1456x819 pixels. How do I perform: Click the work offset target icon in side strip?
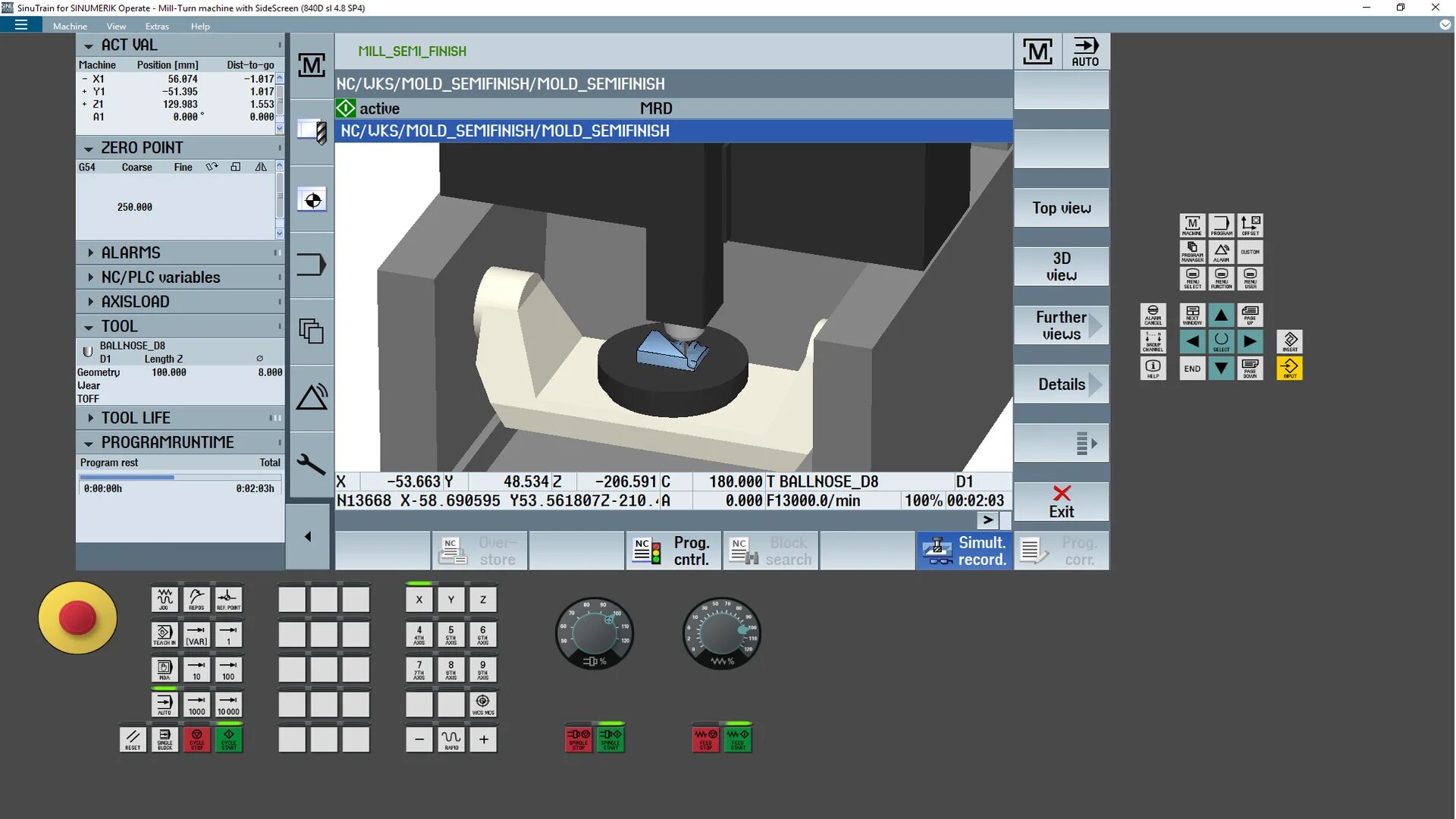(x=311, y=200)
